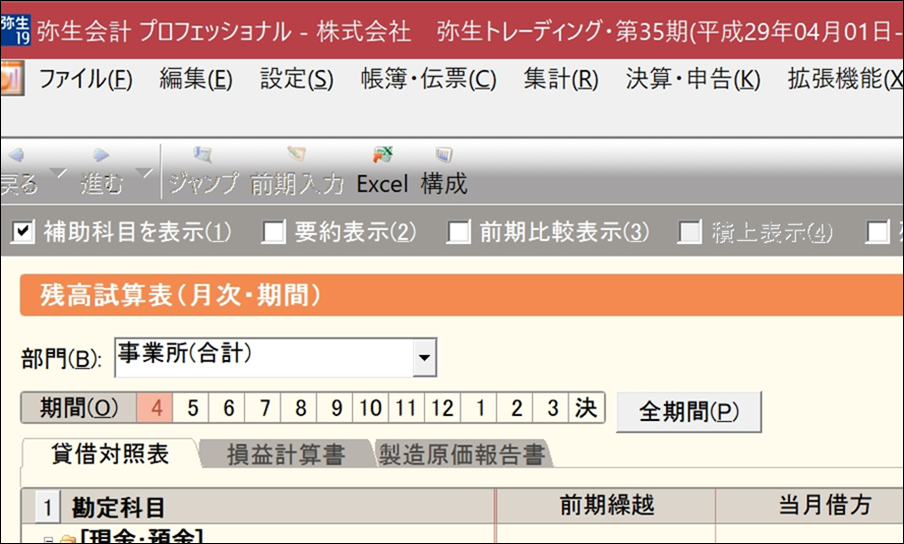The image size is (904, 544).
Task: Open the 戻る history dropdown arrow
Action: [x=58, y=172]
